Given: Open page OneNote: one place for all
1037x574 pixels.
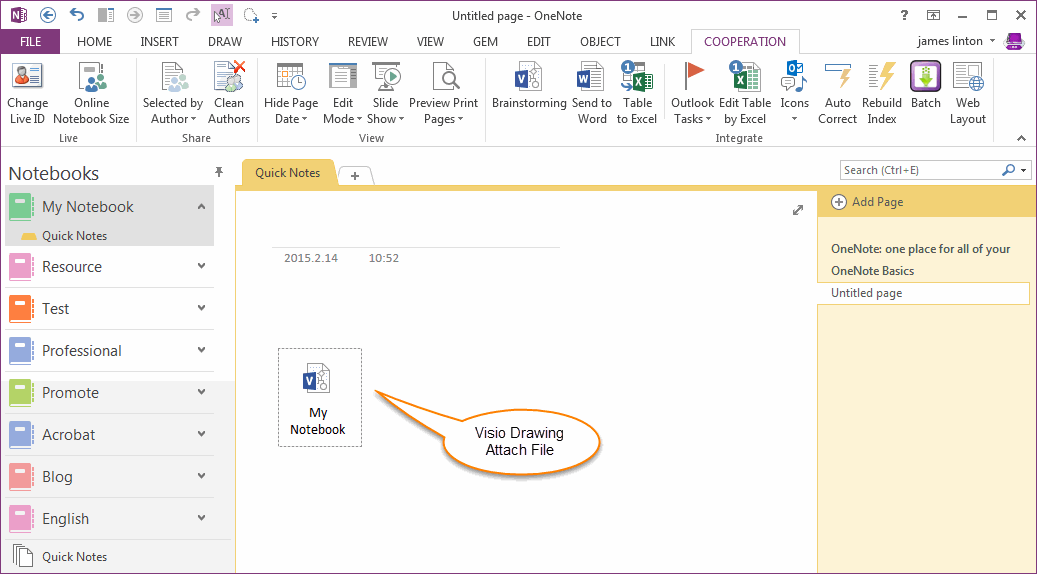Looking at the screenshot, I should (921, 249).
